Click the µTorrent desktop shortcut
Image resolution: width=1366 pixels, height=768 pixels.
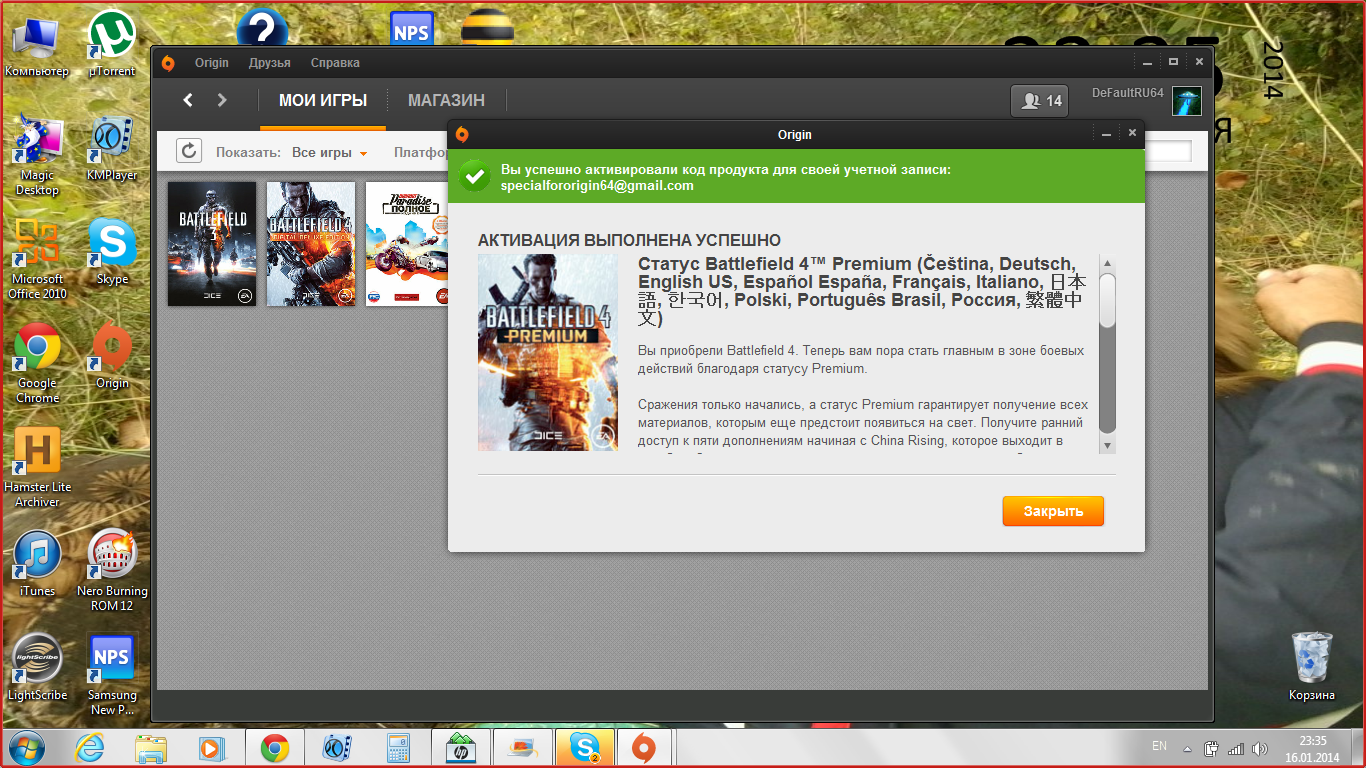pyautogui.click(x=112, y=44)
